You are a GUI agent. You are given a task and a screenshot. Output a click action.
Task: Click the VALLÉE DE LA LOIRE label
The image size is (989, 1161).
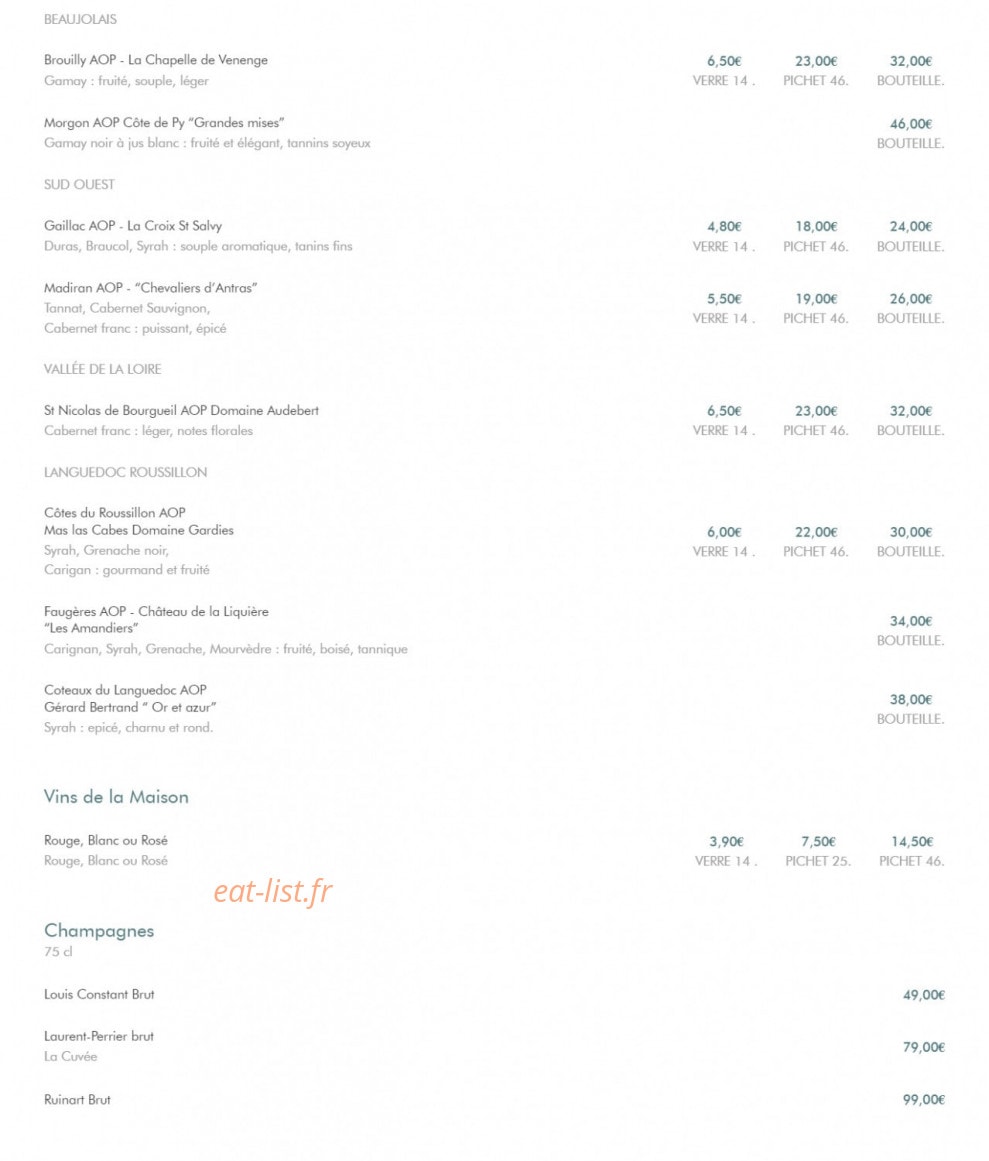(x=102, y=369)
